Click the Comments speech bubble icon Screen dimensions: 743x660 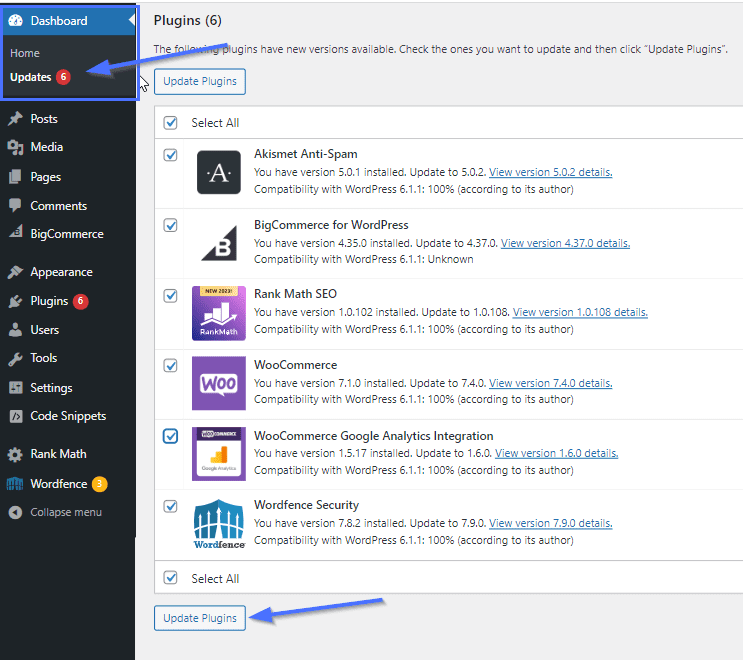click(x=15, y=206)
